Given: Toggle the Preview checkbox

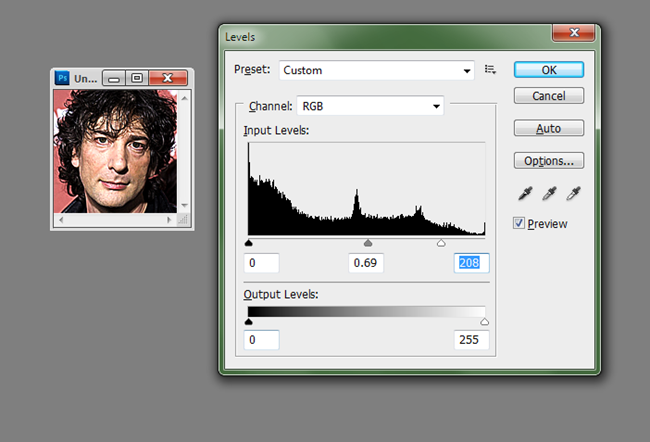Looking at the screenshot, I should (519, 223).
